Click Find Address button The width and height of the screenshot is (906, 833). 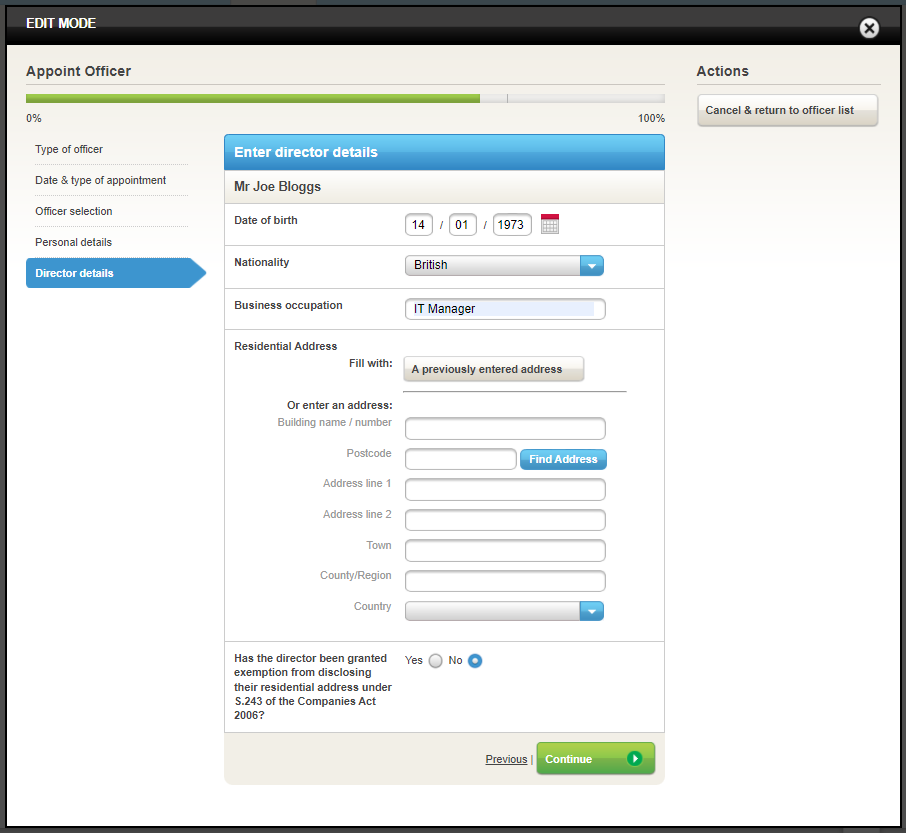click(x=563, y=459)
